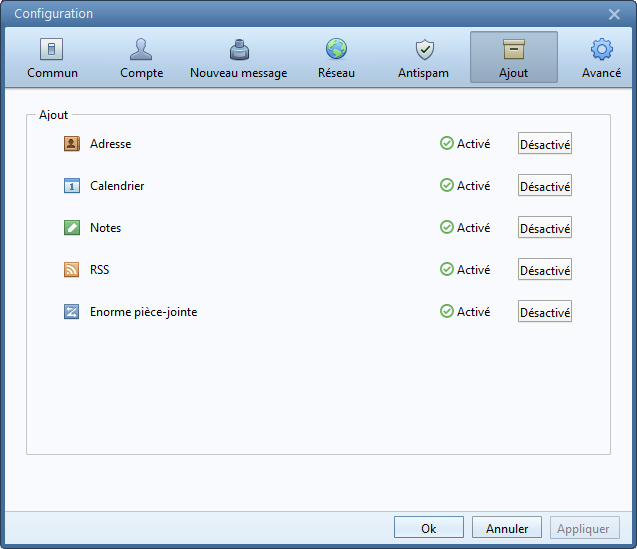Disable Enorme pièce-jointe add-on
Image resolution: width=637 pixels, height=549 pixels.
545,312
